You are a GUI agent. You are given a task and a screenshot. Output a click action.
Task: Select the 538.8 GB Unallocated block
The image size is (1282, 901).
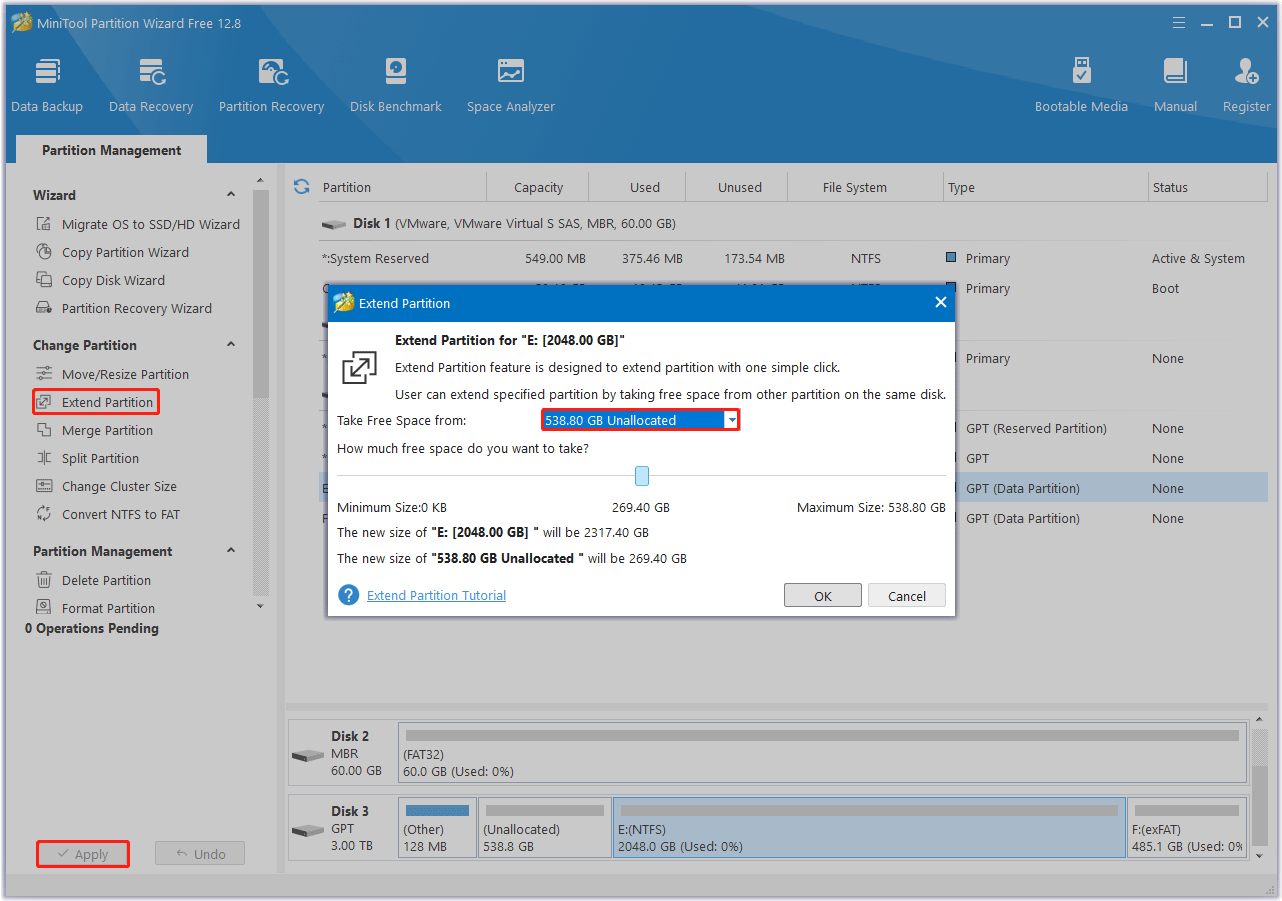click(x=545, y=827)
